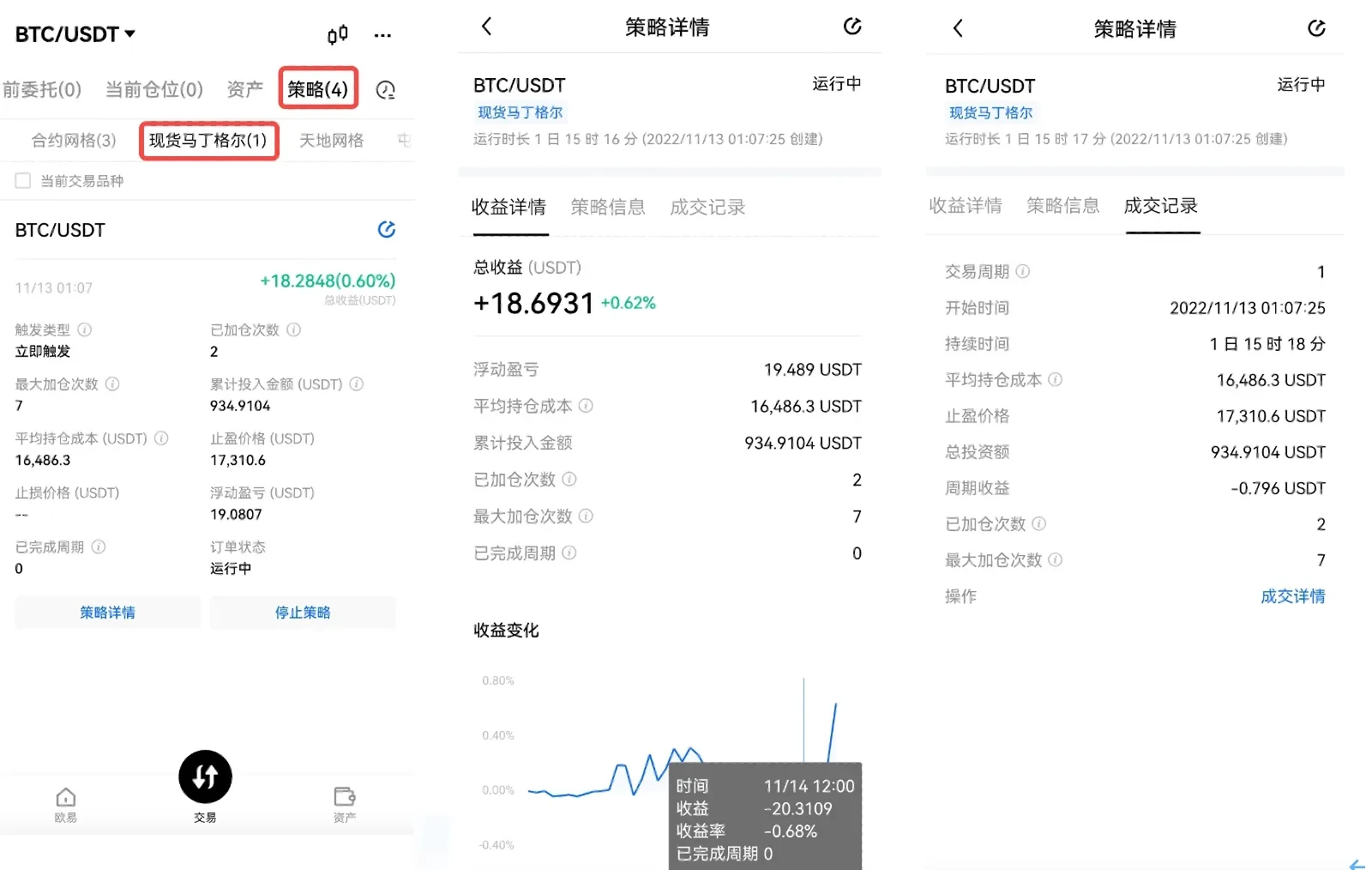Open the strategy order history clock icon
1372x870 pixels.
(386, 90)
